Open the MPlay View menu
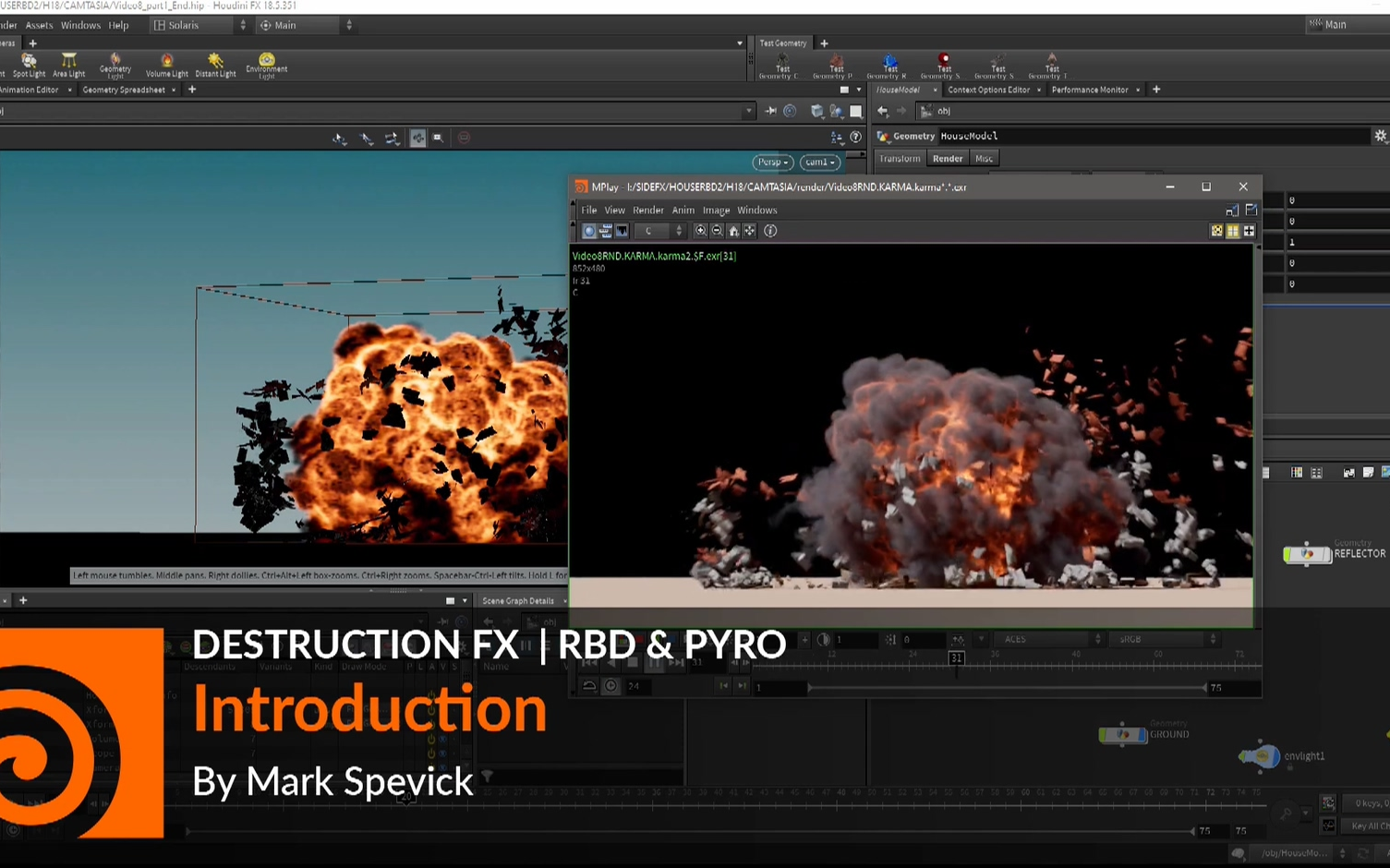 (614, 210)
